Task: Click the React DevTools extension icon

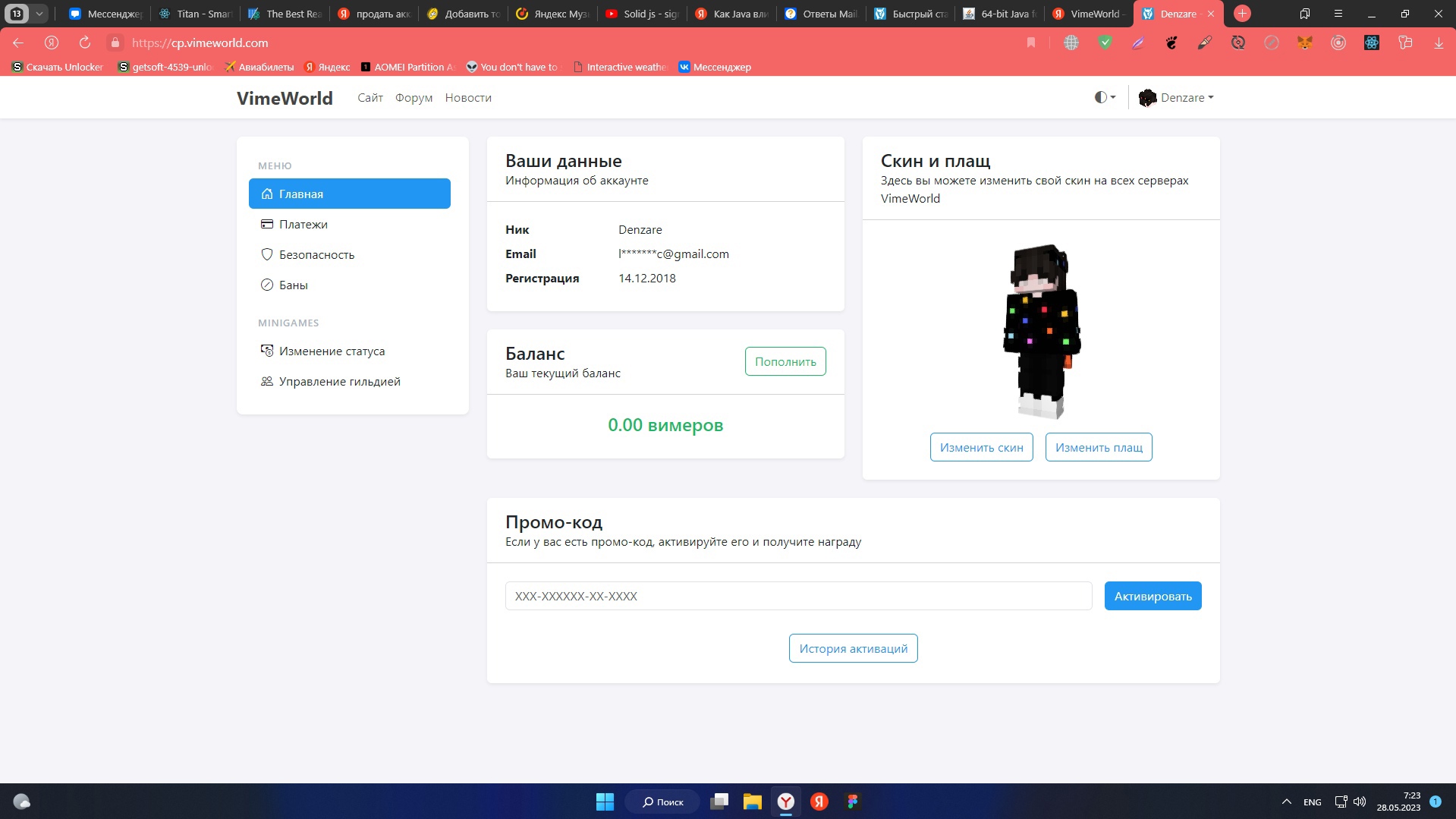Action: click(x=1372, y=43)
